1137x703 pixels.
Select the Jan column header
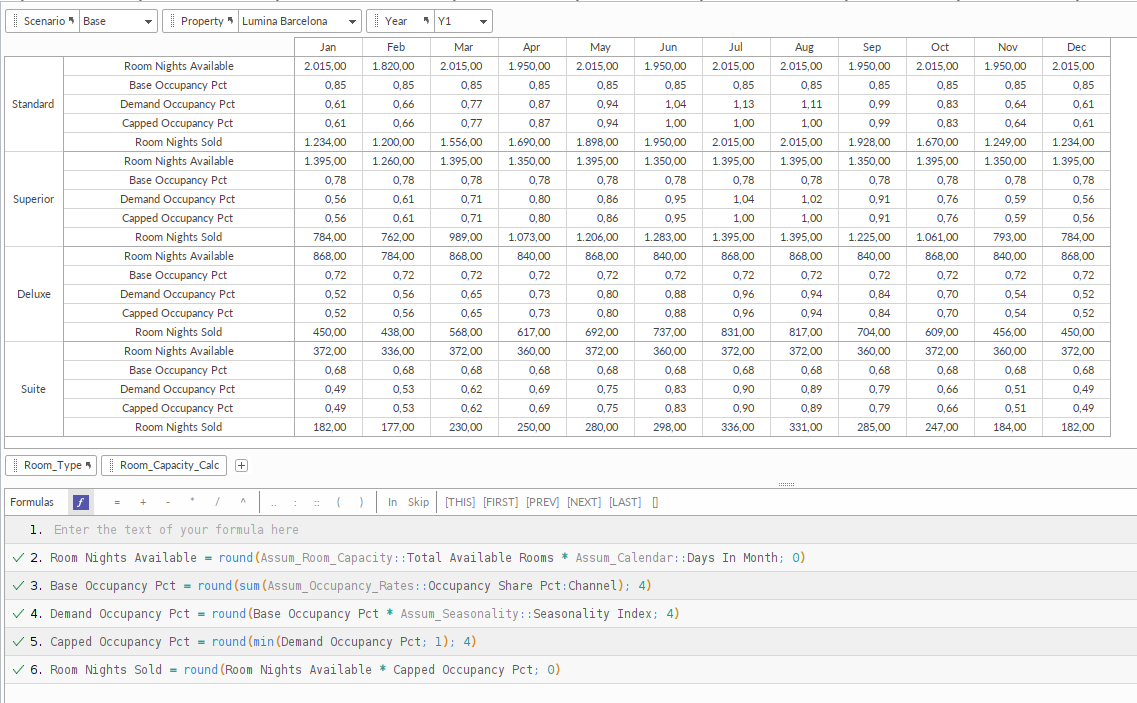[328, 47]
